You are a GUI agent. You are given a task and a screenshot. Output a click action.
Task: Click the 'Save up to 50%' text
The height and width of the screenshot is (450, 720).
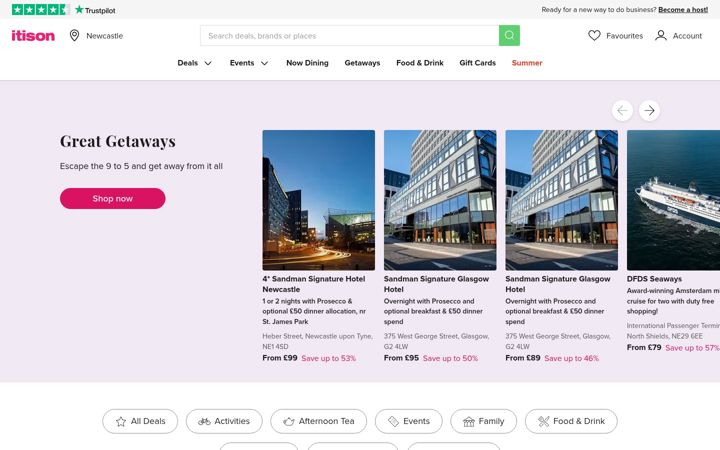(x=450, y=358)
